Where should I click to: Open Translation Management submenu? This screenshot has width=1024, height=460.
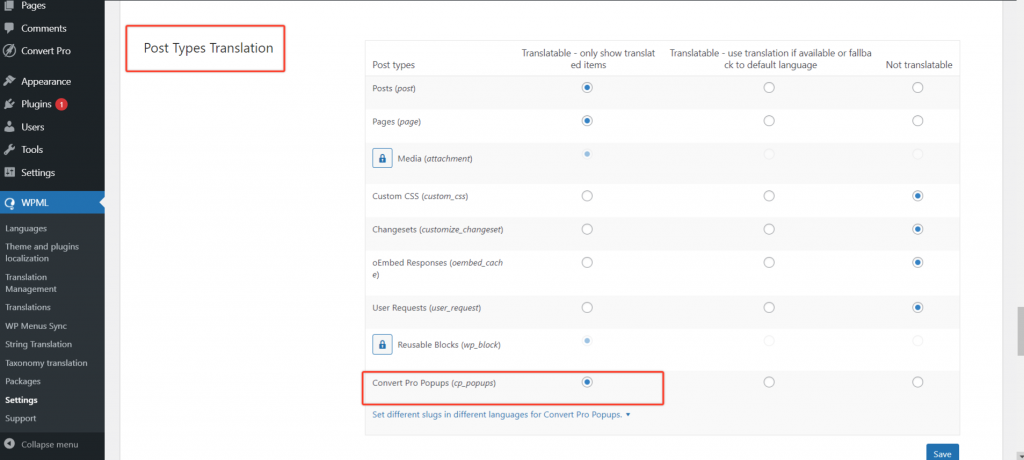31,283
